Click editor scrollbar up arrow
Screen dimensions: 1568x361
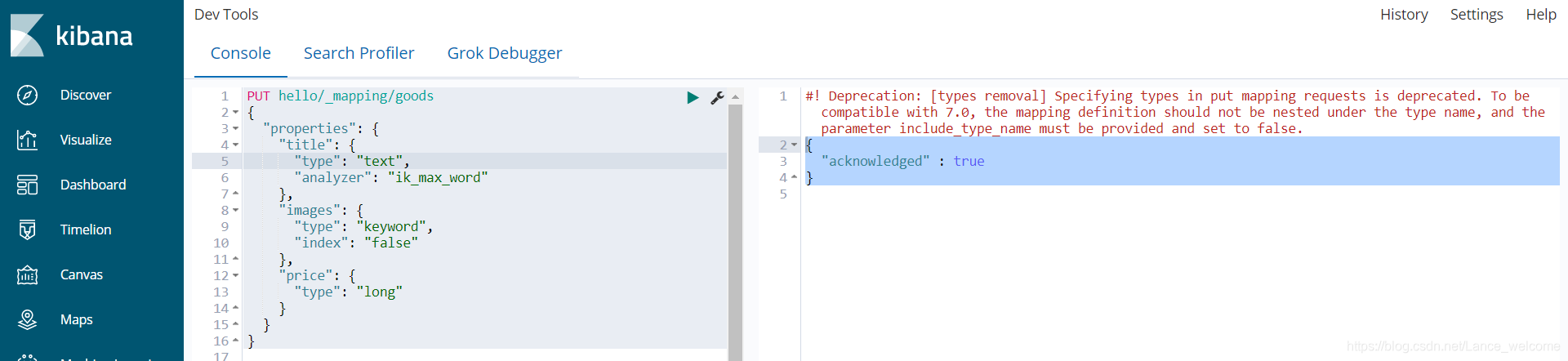[735, 97]
